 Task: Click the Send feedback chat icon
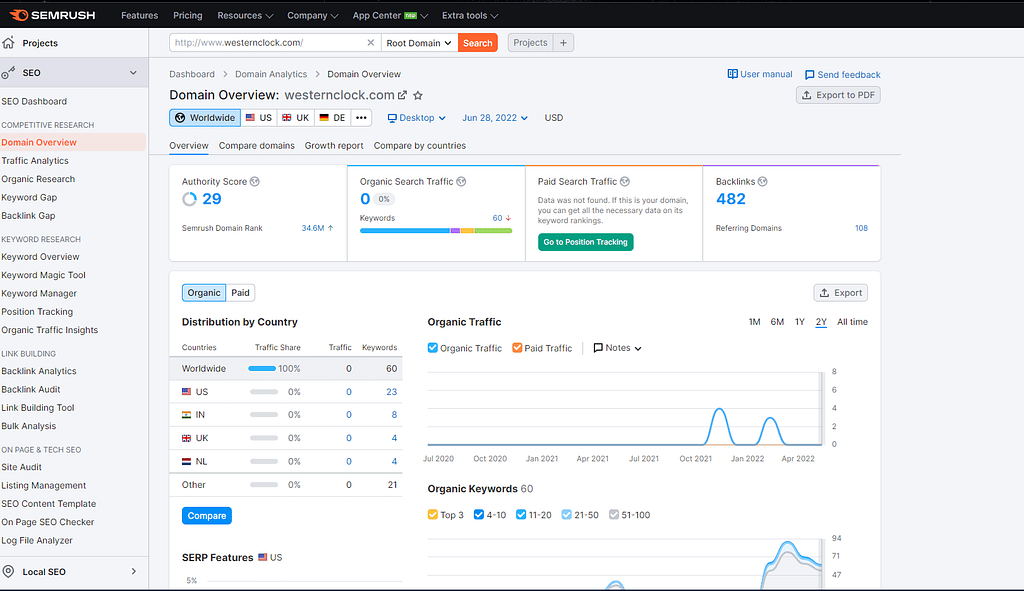[x=809, y=74]
